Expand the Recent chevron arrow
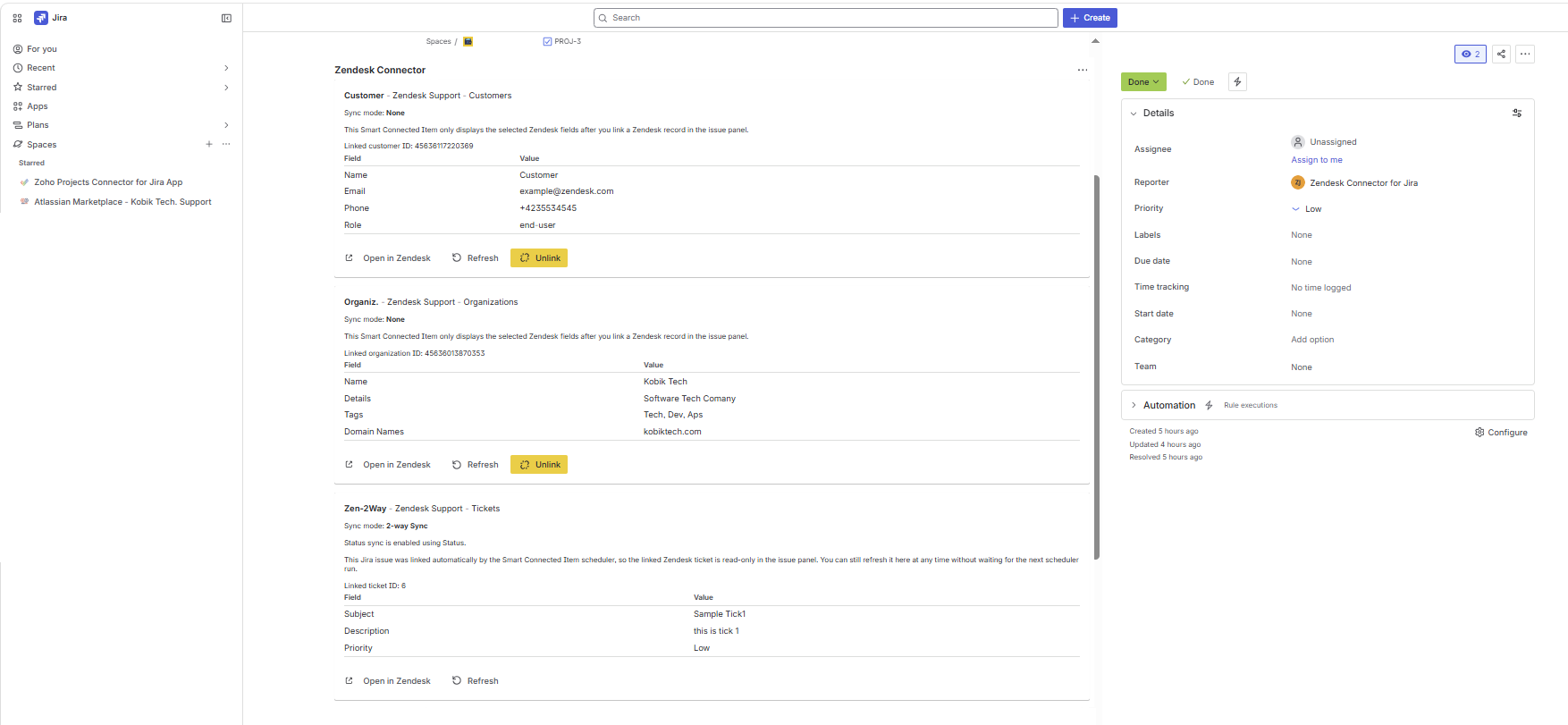Screen dimensions: 1568x725 [x=226, y=68]
